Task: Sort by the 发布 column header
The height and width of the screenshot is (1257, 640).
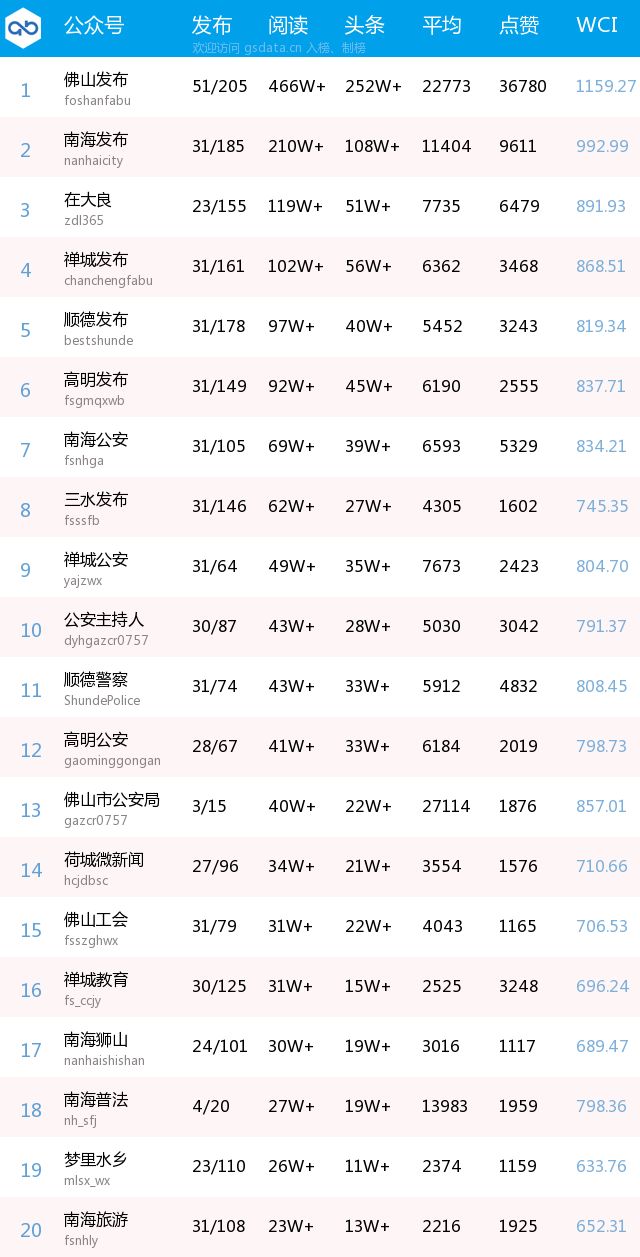Action: click(x=212, y=25)
